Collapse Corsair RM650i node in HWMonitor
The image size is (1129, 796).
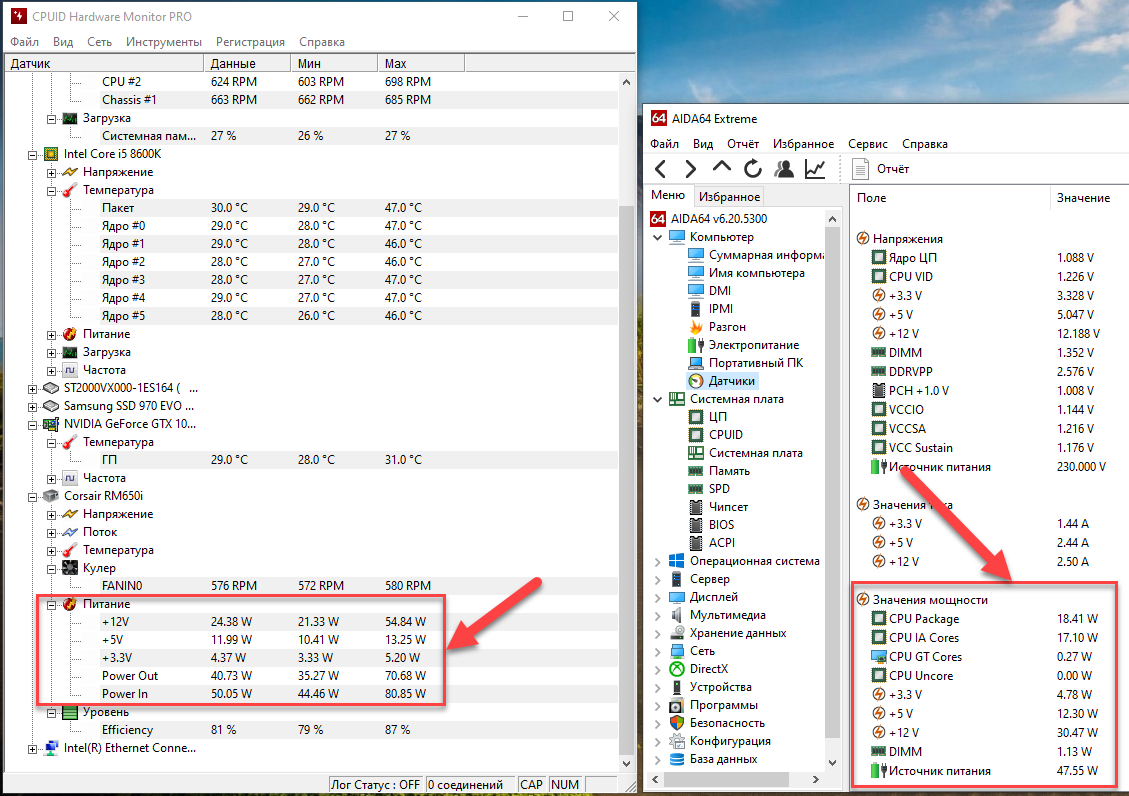[x=32, y=497]
